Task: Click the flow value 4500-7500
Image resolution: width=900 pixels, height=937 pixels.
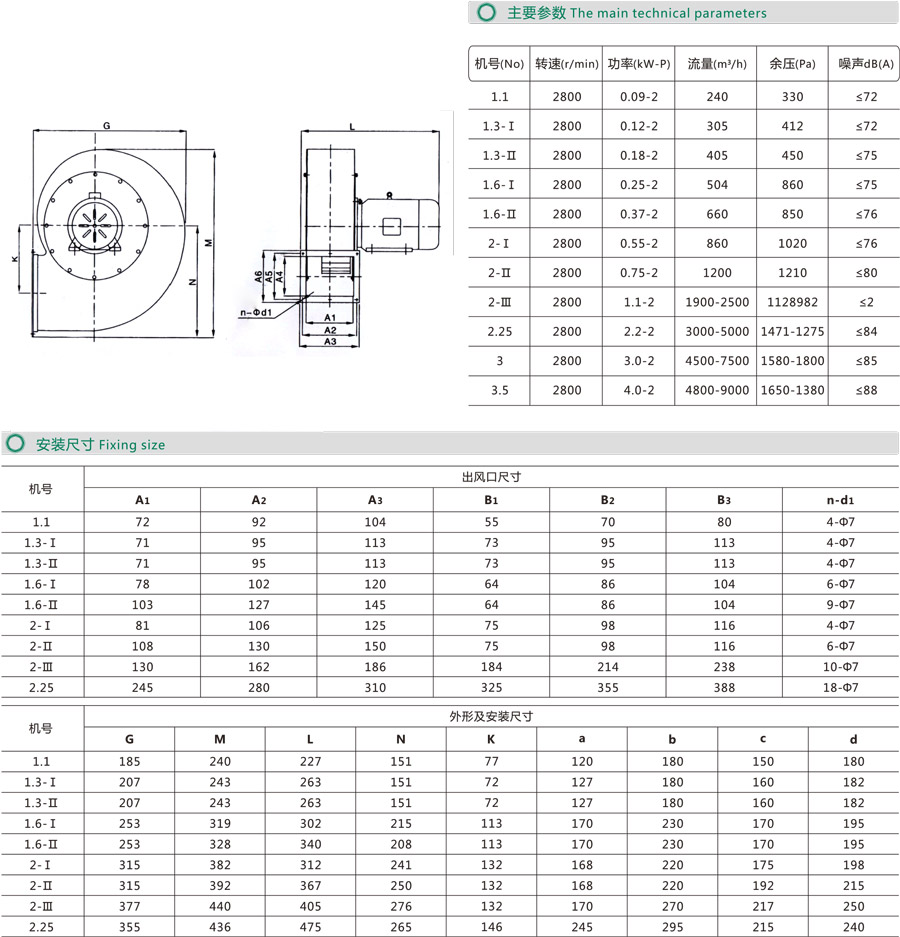Action: 717,360
